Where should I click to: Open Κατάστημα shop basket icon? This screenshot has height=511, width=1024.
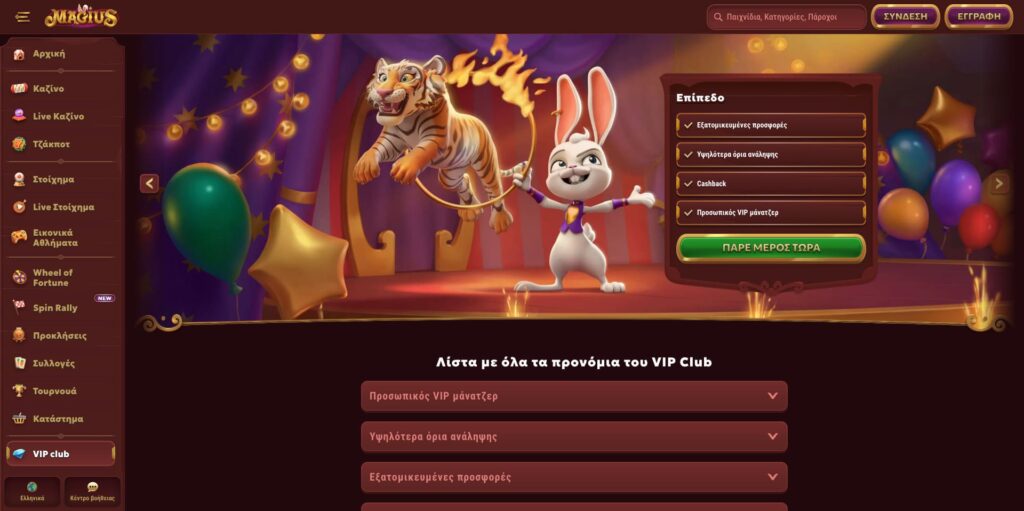19,419
